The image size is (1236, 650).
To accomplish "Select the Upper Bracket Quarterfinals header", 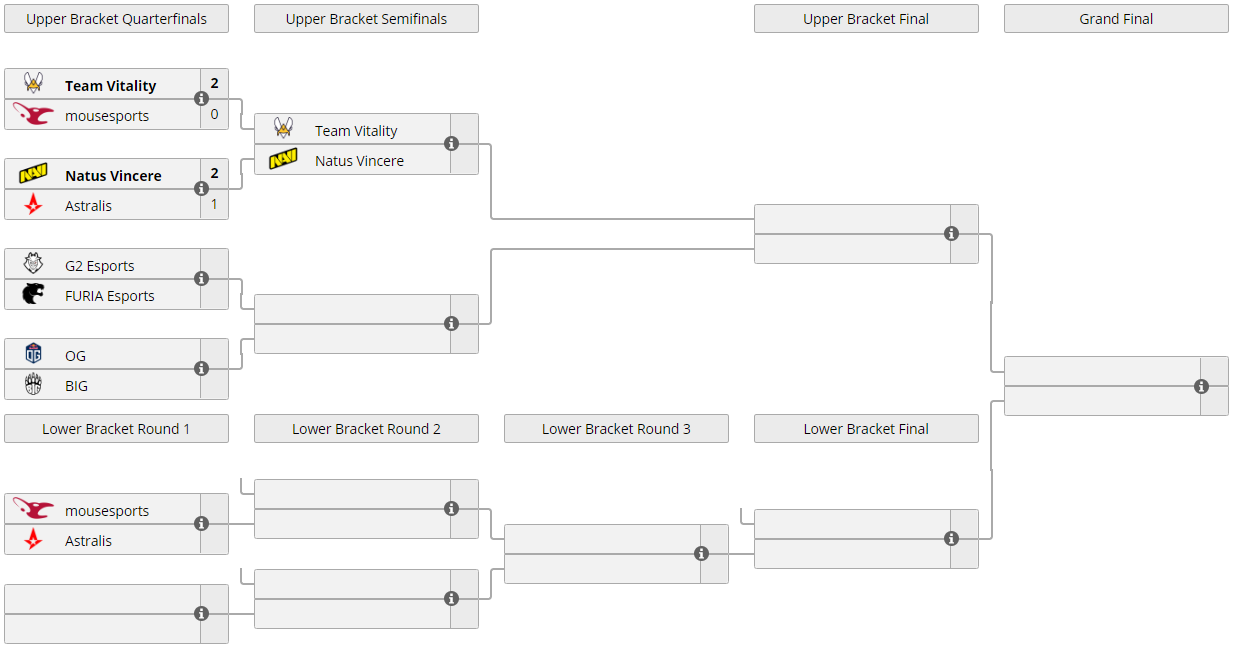I will [x=116, y=19].
